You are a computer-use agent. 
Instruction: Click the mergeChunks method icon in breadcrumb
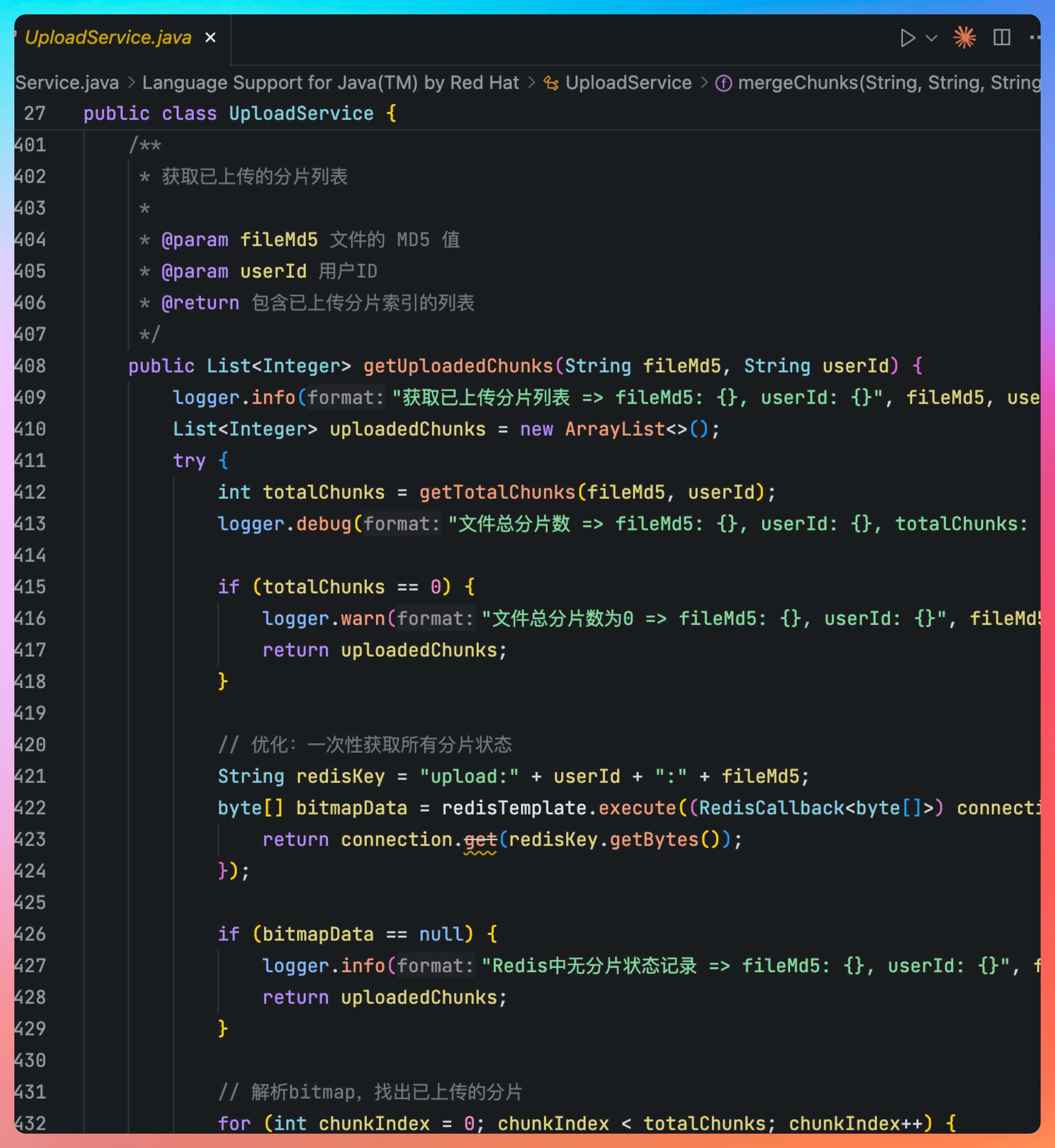click(723, 83)
